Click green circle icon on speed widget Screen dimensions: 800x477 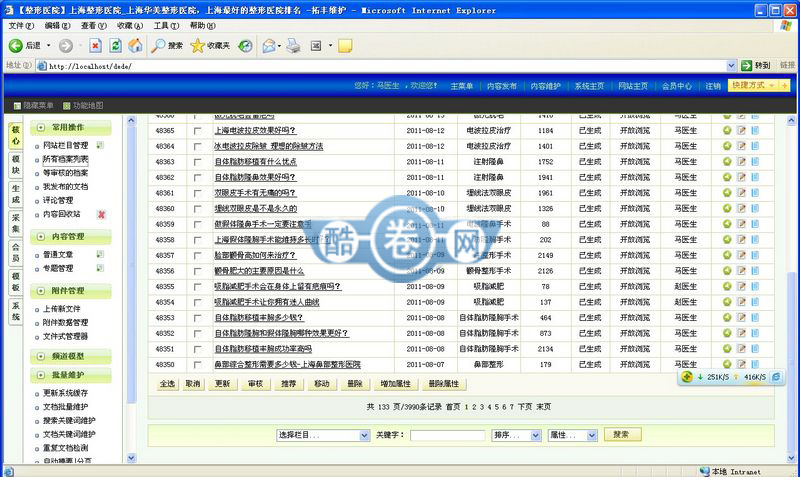click(x=687, y=377)
